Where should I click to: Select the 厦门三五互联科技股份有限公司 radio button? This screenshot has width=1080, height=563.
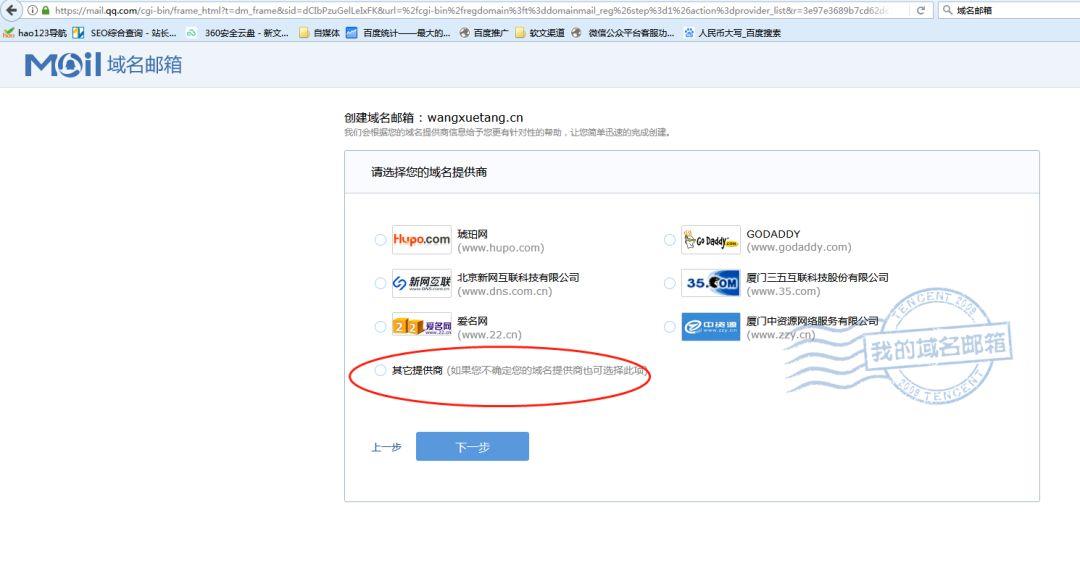(x=669, y=283)
